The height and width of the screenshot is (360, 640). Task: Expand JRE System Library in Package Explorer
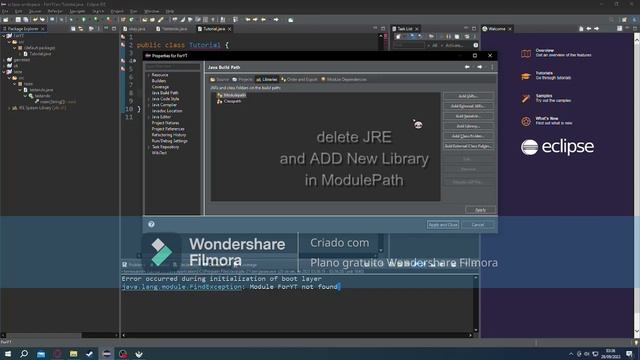[x=9, y=108]
